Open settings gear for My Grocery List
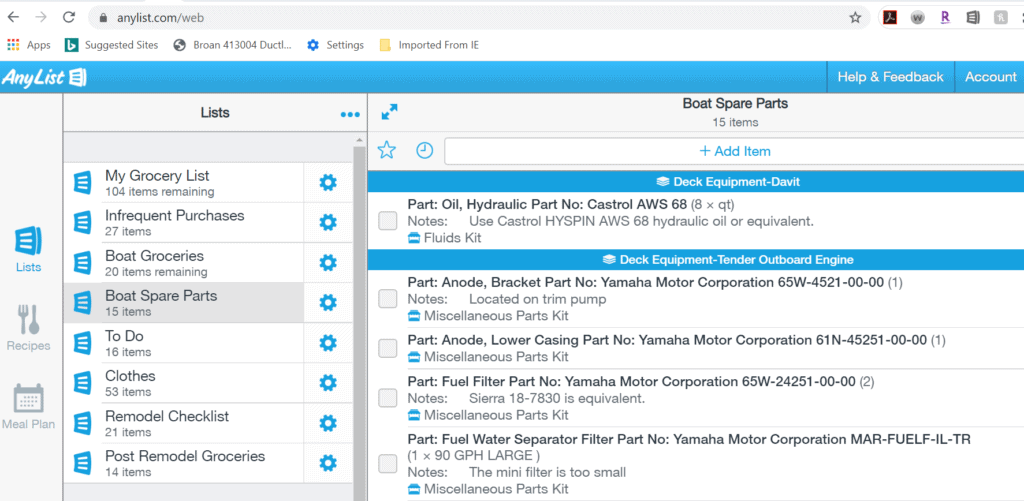The height and width of the screenshot is (501, 1024). [x=328, y=183]
